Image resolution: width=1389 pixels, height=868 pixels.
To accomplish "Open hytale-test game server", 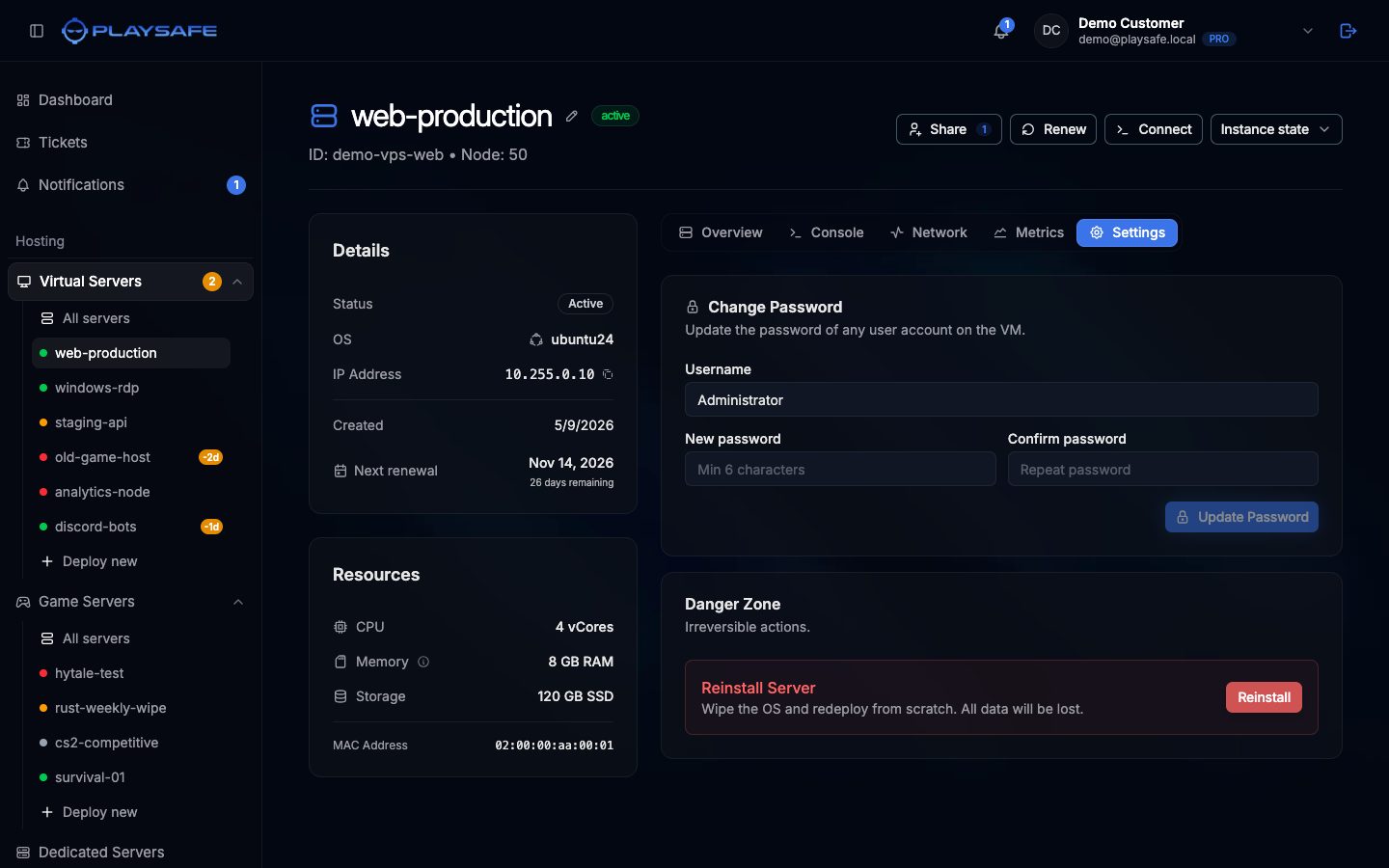I will click(x=131, y=673).
